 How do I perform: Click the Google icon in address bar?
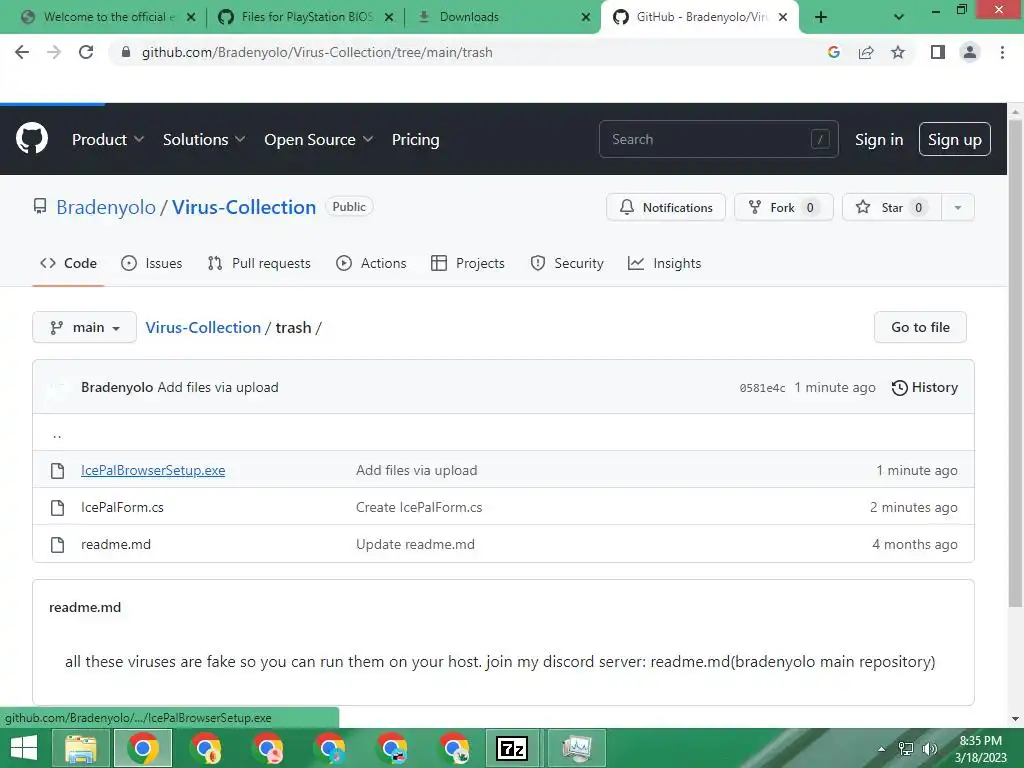[x=833, y=52]
